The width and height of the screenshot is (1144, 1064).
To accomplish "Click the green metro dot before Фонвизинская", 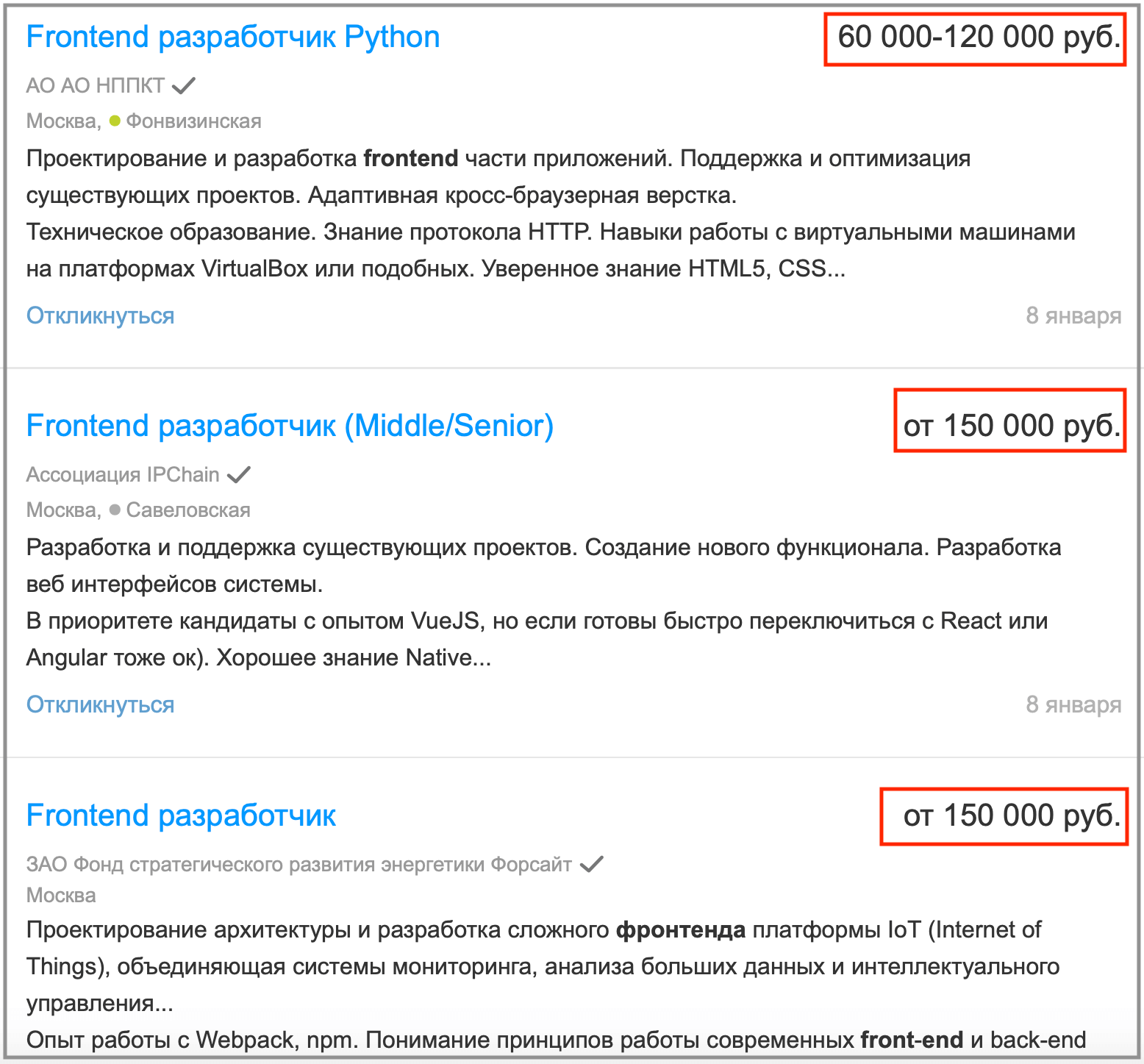I will [x=115, y=121].
